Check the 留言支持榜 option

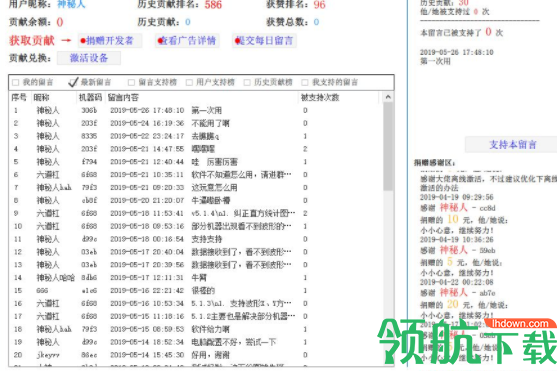coord(131,82)
